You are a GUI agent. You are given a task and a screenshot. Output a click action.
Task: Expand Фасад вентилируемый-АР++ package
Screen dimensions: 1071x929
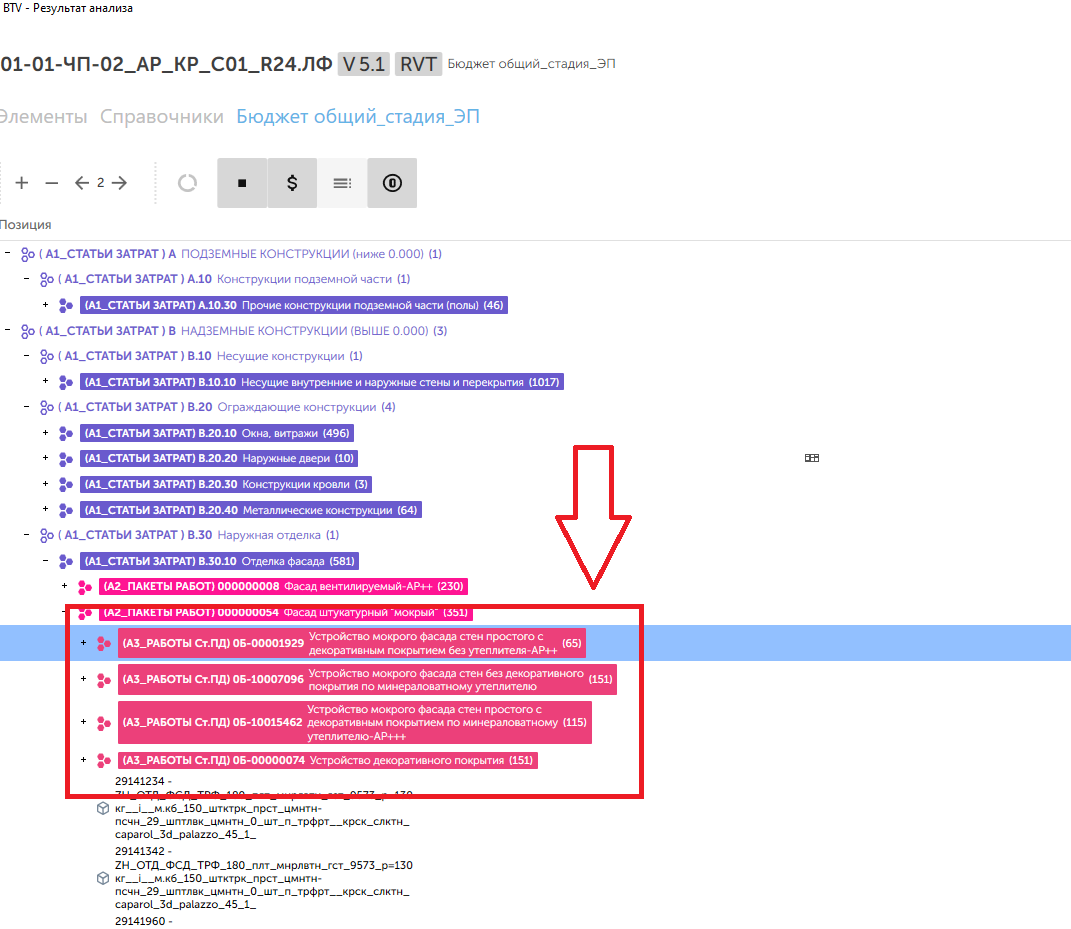point(65,585)
